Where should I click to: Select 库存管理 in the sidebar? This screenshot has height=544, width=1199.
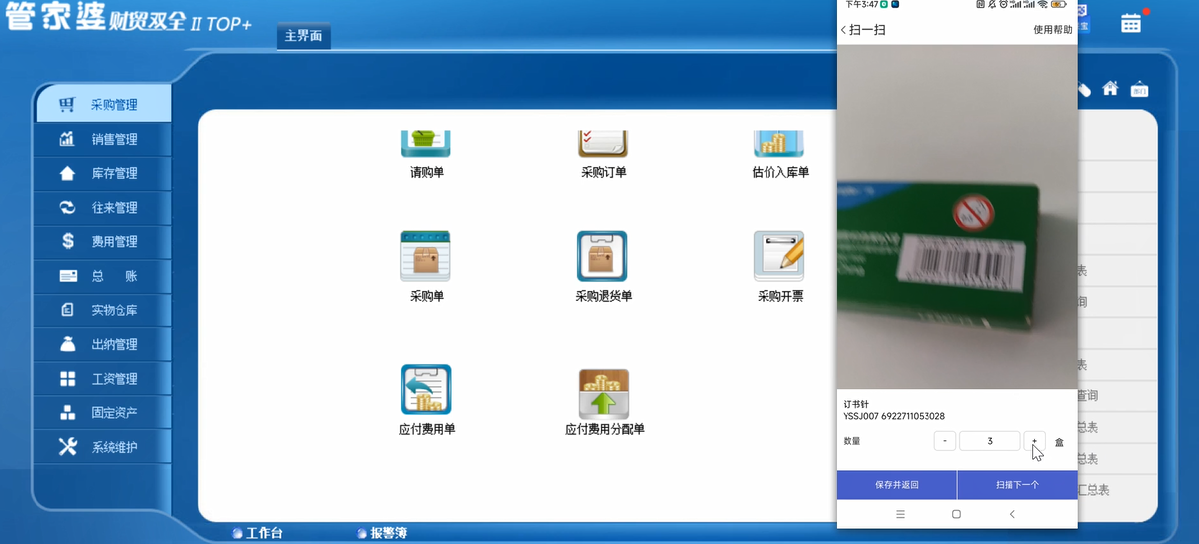114,173
